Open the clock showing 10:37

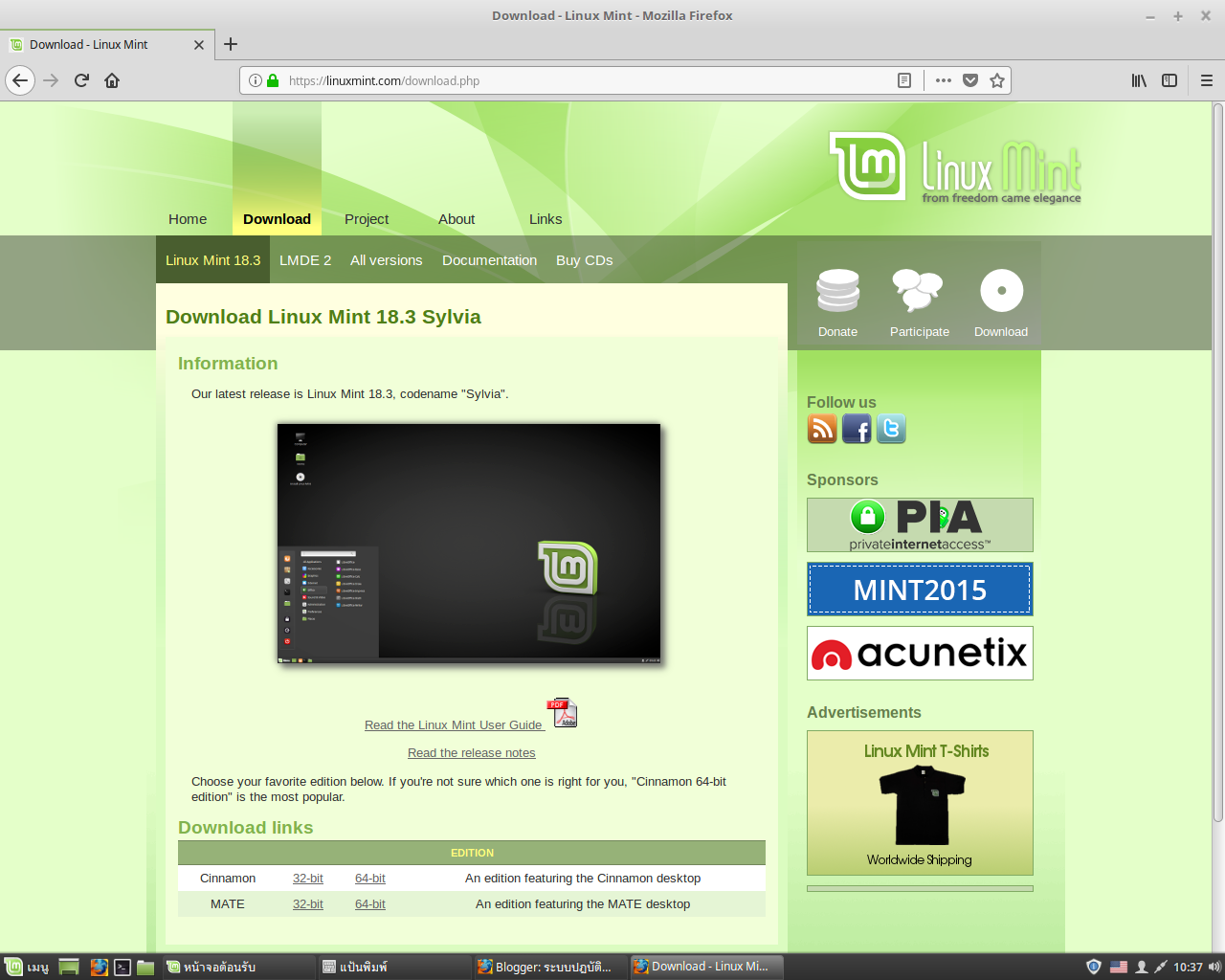[x=1188, y=967]
